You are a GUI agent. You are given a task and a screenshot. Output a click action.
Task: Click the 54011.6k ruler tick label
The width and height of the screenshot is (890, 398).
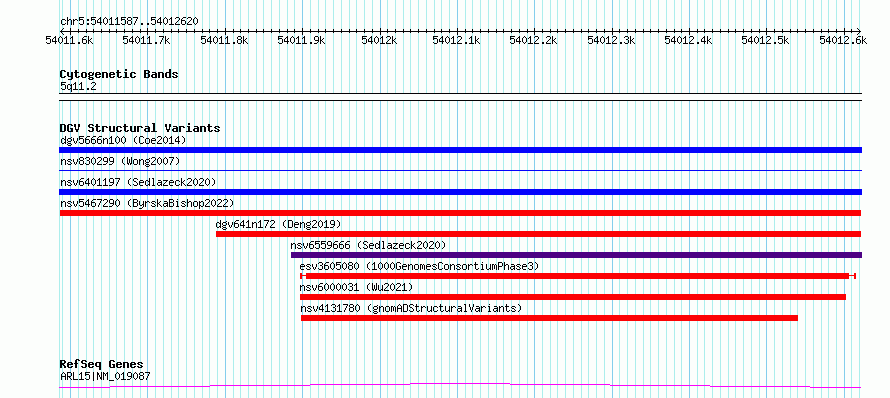point(70,40)
